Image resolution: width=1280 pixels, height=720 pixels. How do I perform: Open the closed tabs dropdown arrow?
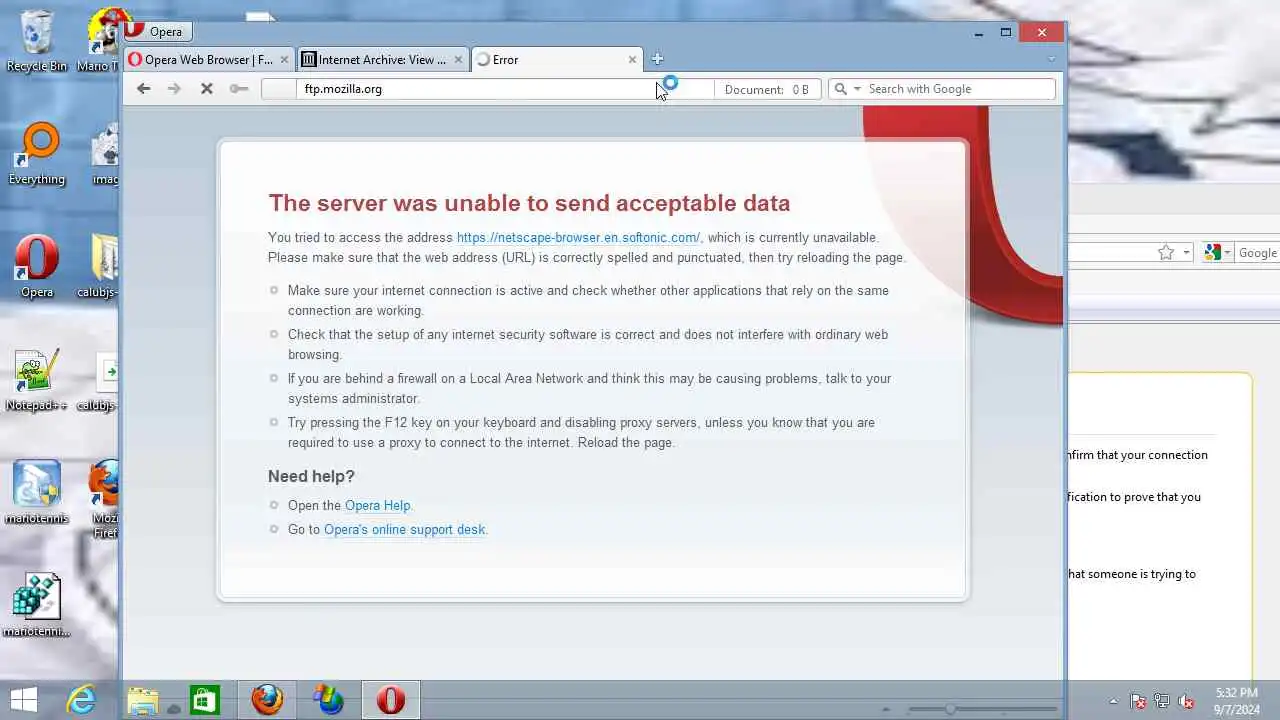pos(1050,59)
